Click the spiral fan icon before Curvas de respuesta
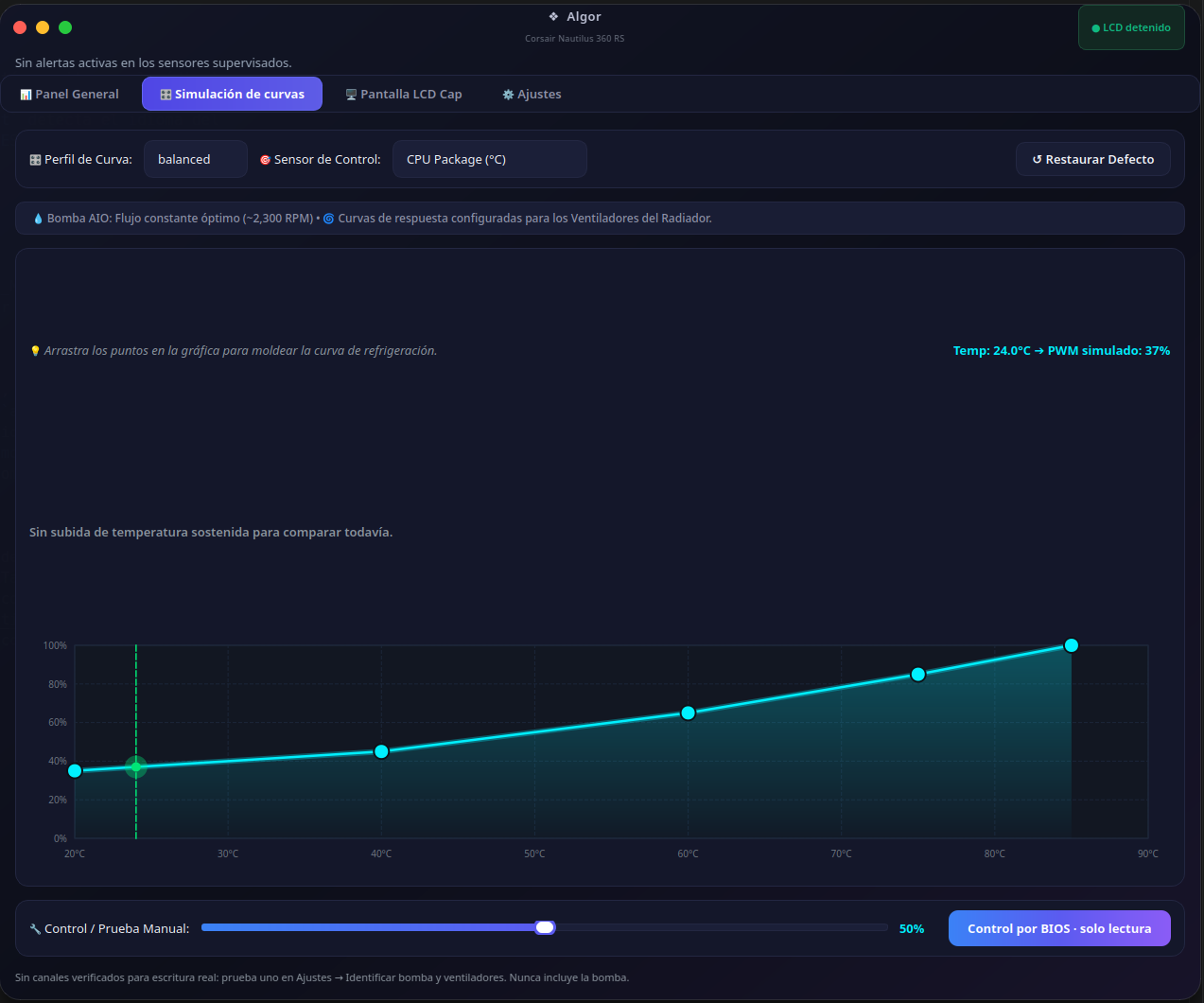The width and height of the screenshot is (1204, 1003). pos(328,219)
